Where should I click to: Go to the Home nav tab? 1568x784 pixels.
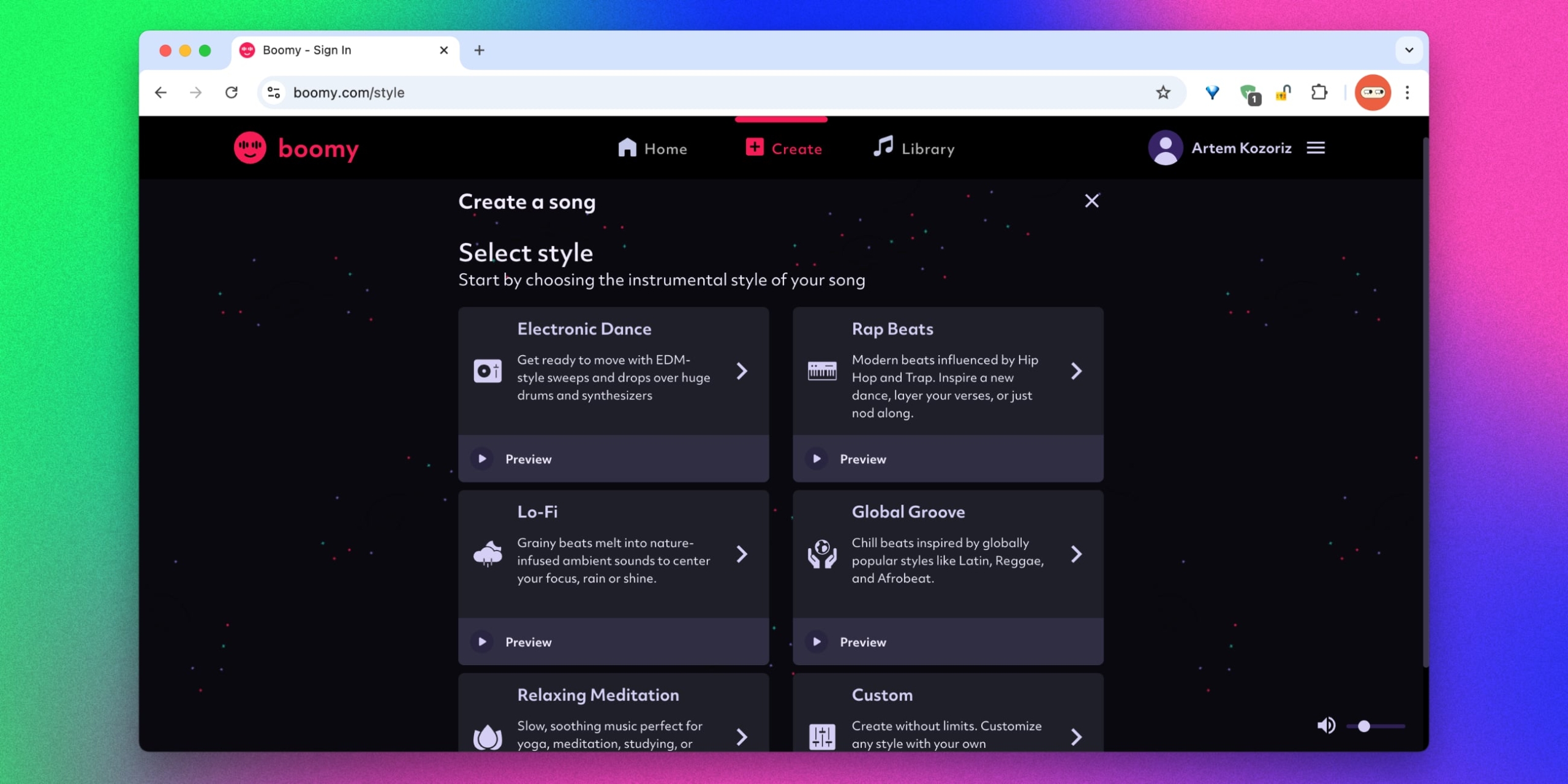point(652,149)
